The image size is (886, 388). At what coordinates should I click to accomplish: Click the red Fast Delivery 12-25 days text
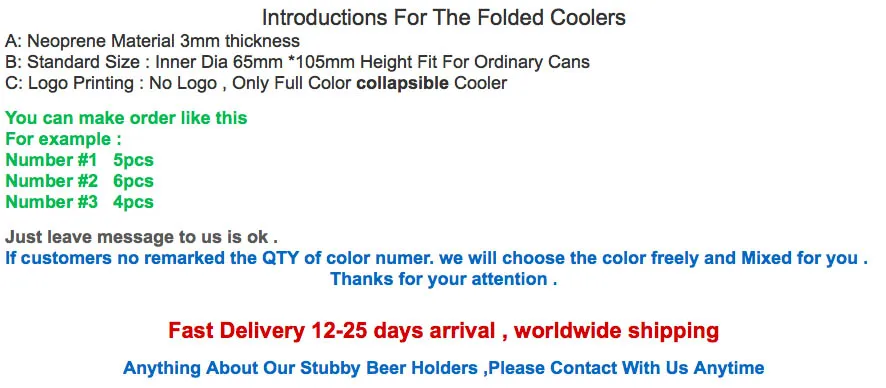coord(332,330)
